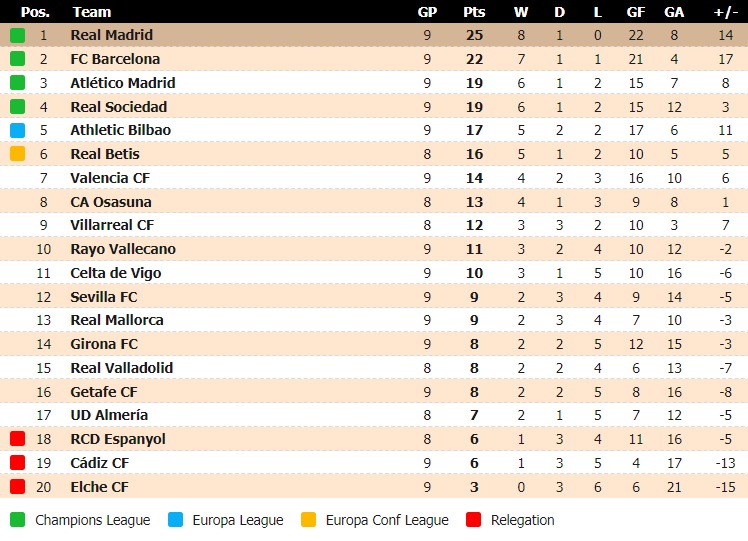Select the Rayo Vallecano team name

tap(123, 249)
